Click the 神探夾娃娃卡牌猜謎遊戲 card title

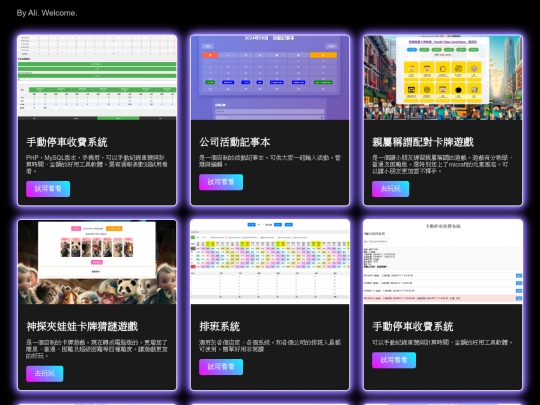(x=82, y=326)
